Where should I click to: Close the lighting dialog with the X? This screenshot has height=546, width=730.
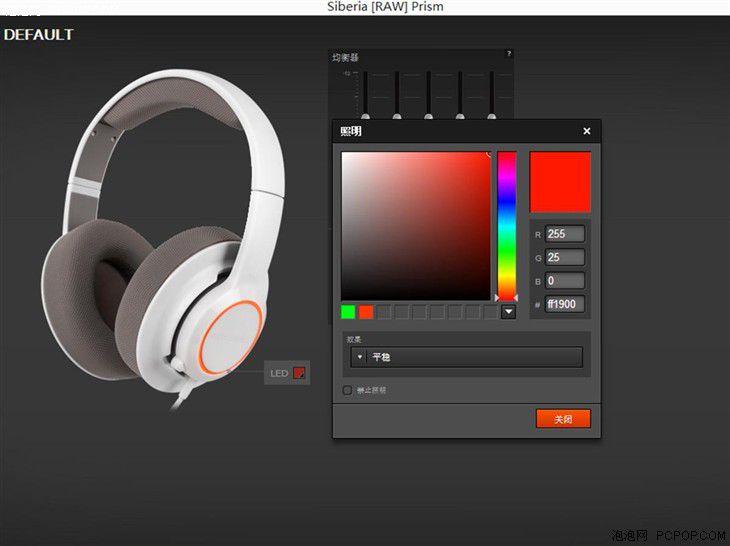[587, 131]
